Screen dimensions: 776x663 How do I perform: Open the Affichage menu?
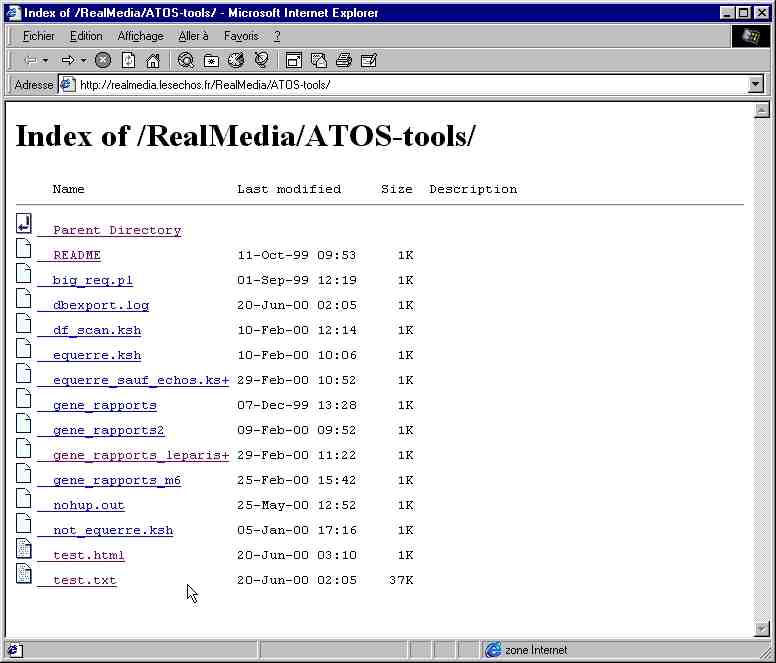tap(141, 36)
